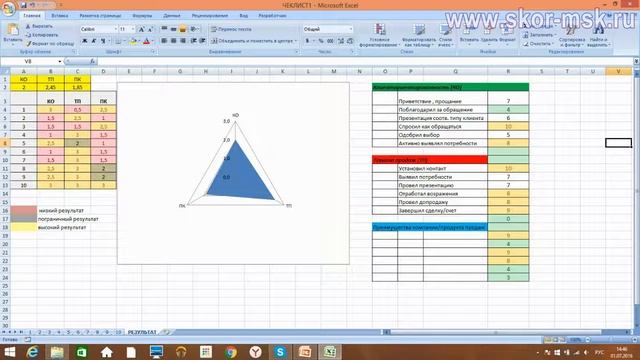
Task: Decrease font size with smaller A
Action: tap(150, 29)
